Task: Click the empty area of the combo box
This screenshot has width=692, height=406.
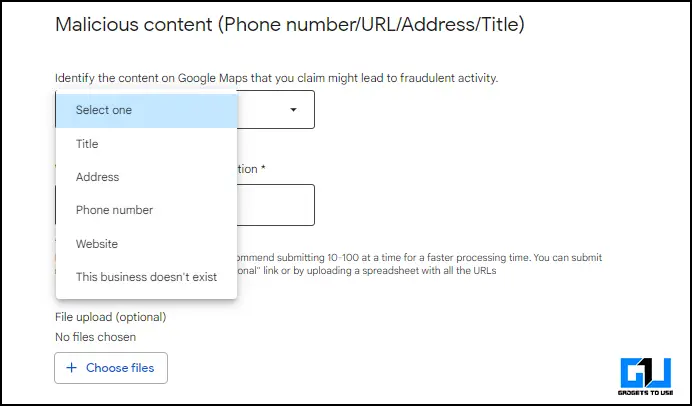Action: tap(263, 110)
